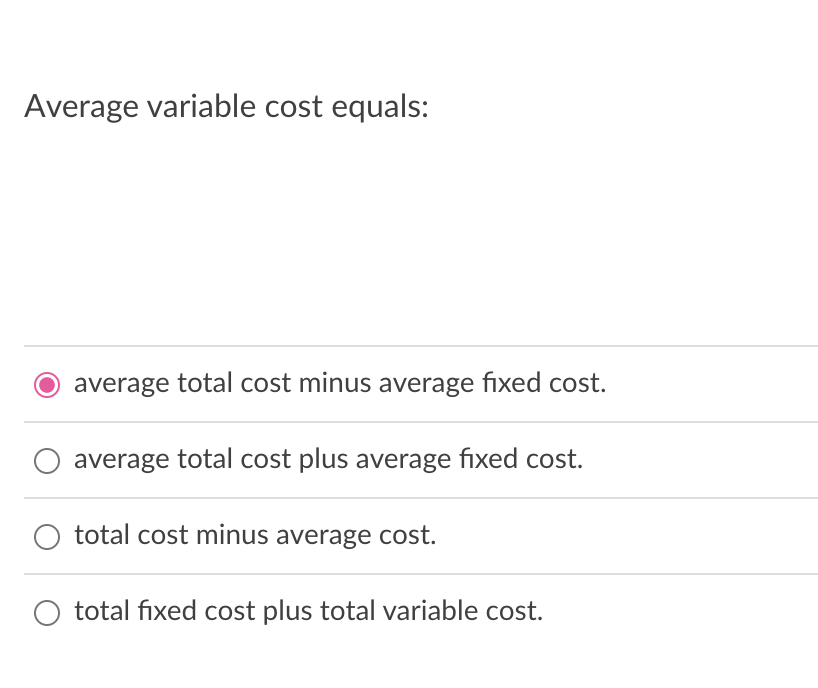Image resolution: width=818 pixels, height=688 pixels.
Task: Click the word 'equals:' in the question heading
Action: (380, 107)
